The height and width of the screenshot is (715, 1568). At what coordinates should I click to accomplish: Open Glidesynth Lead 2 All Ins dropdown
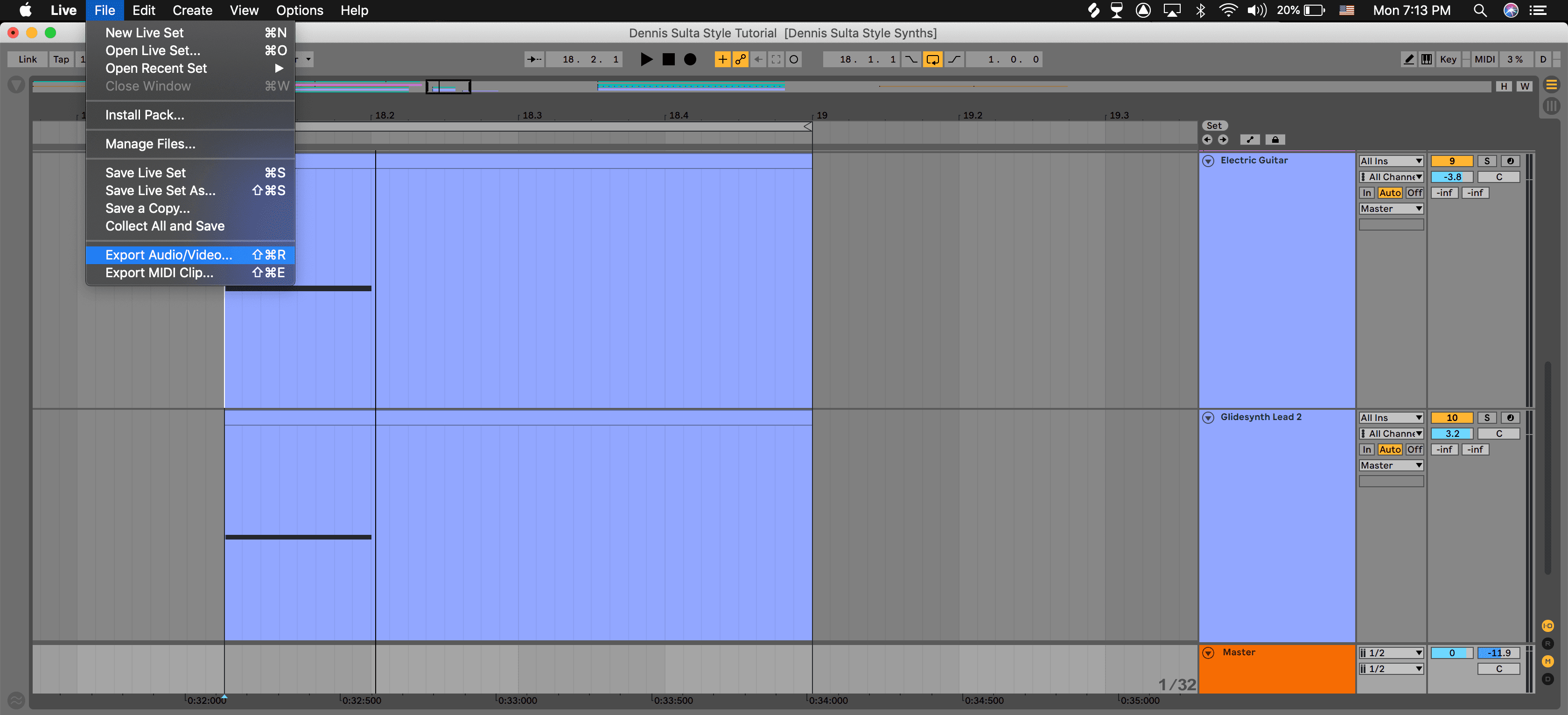coord(1391,417)
